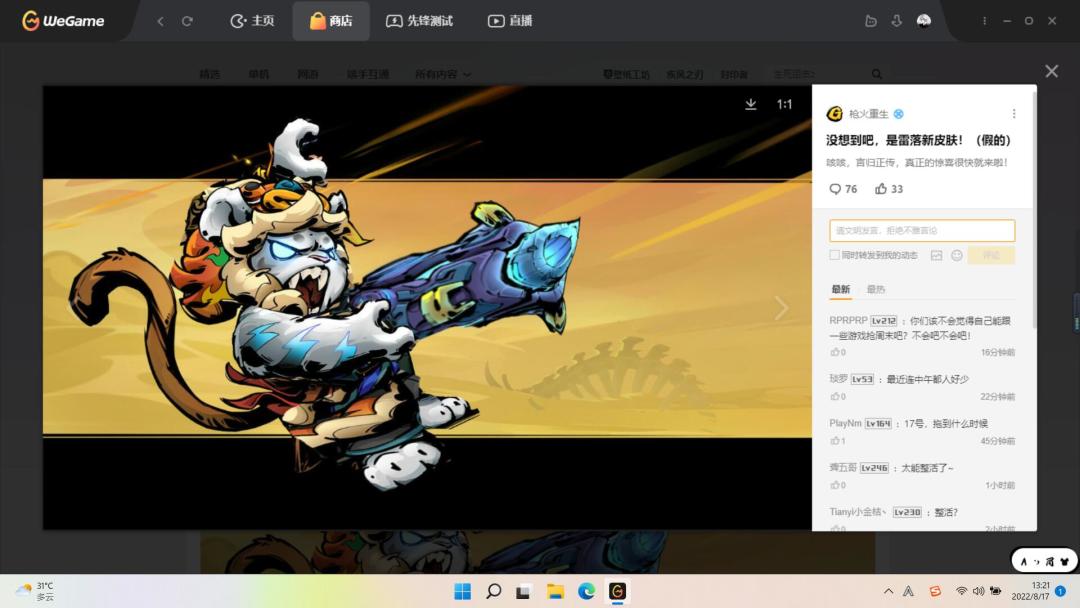Submit with the yellow 评论 button
1080x608 pixels.
pos(991,255)
